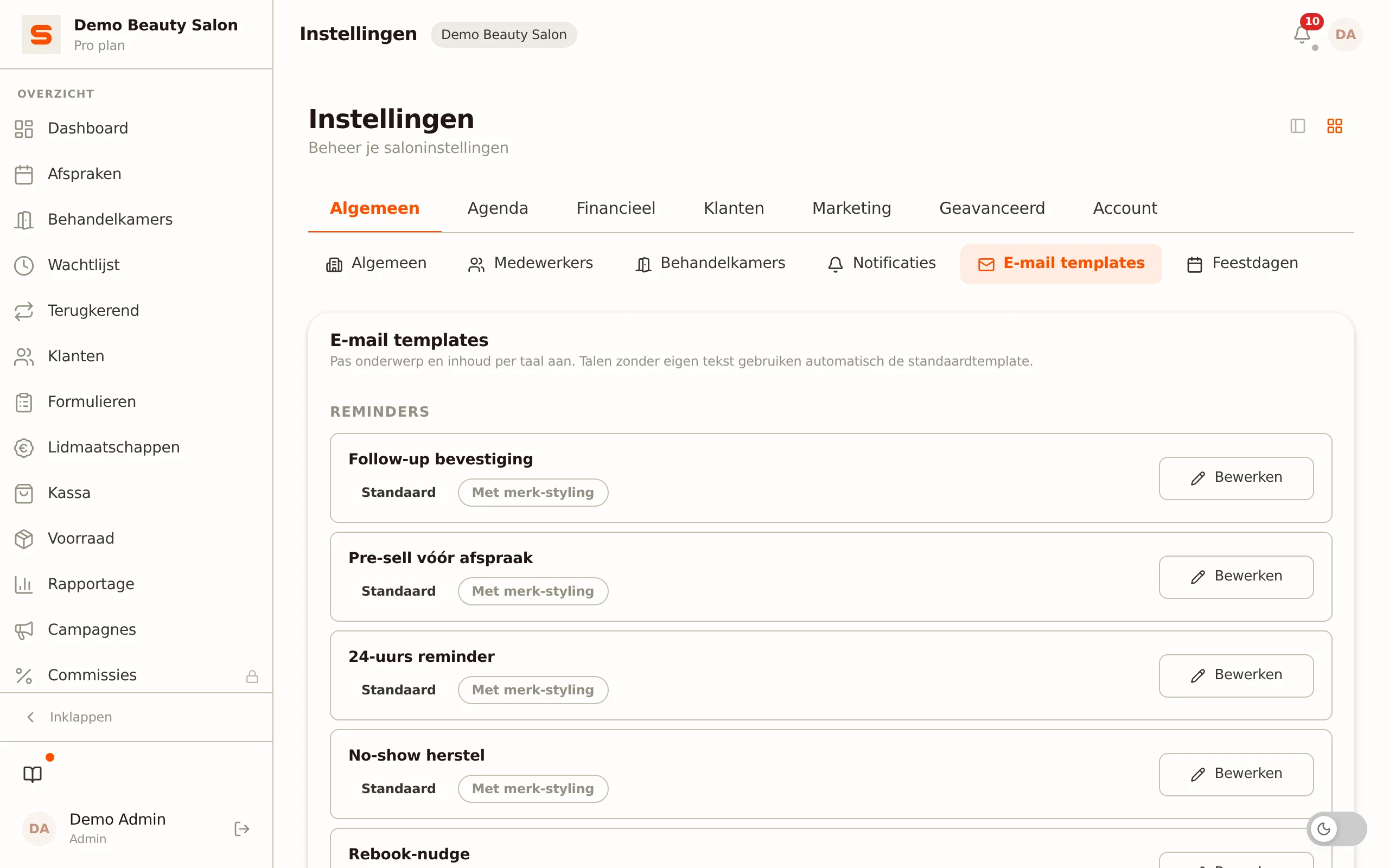1389x868 pixels.
Task: Click Standaard badge on 24-uurs reminder
Action: click(x=398, y=690)
